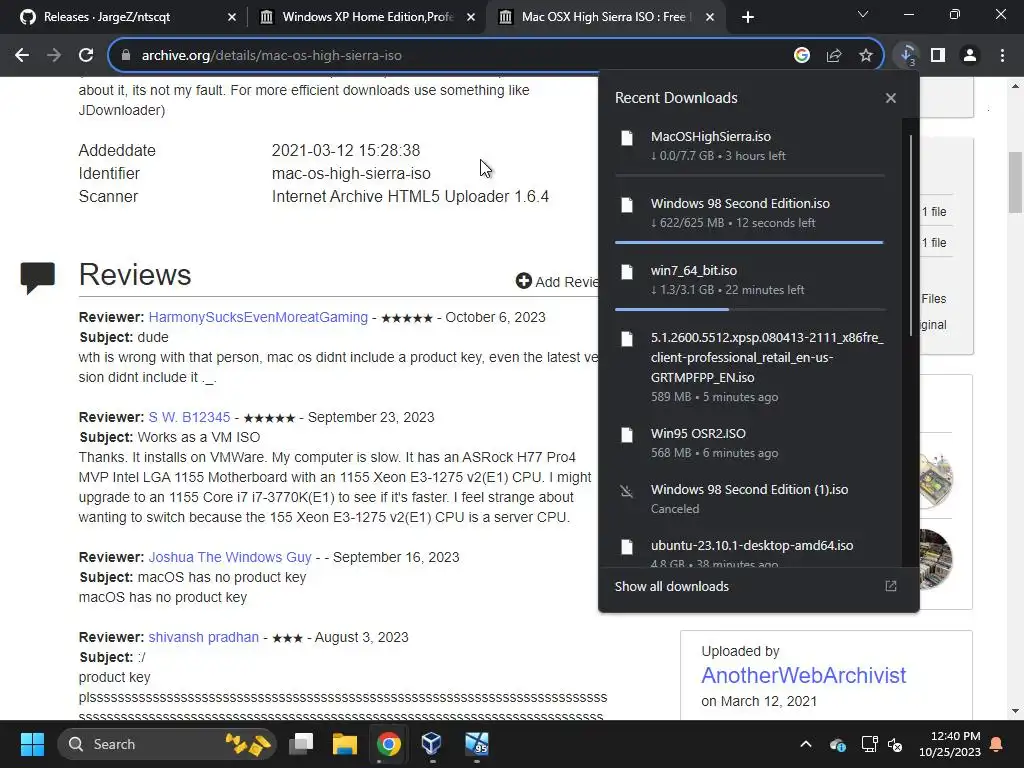Viewport: 1024px width, 768px height.
Task: Open Windows 95 VM taskbar icon
Action: [x=477, y=744]
